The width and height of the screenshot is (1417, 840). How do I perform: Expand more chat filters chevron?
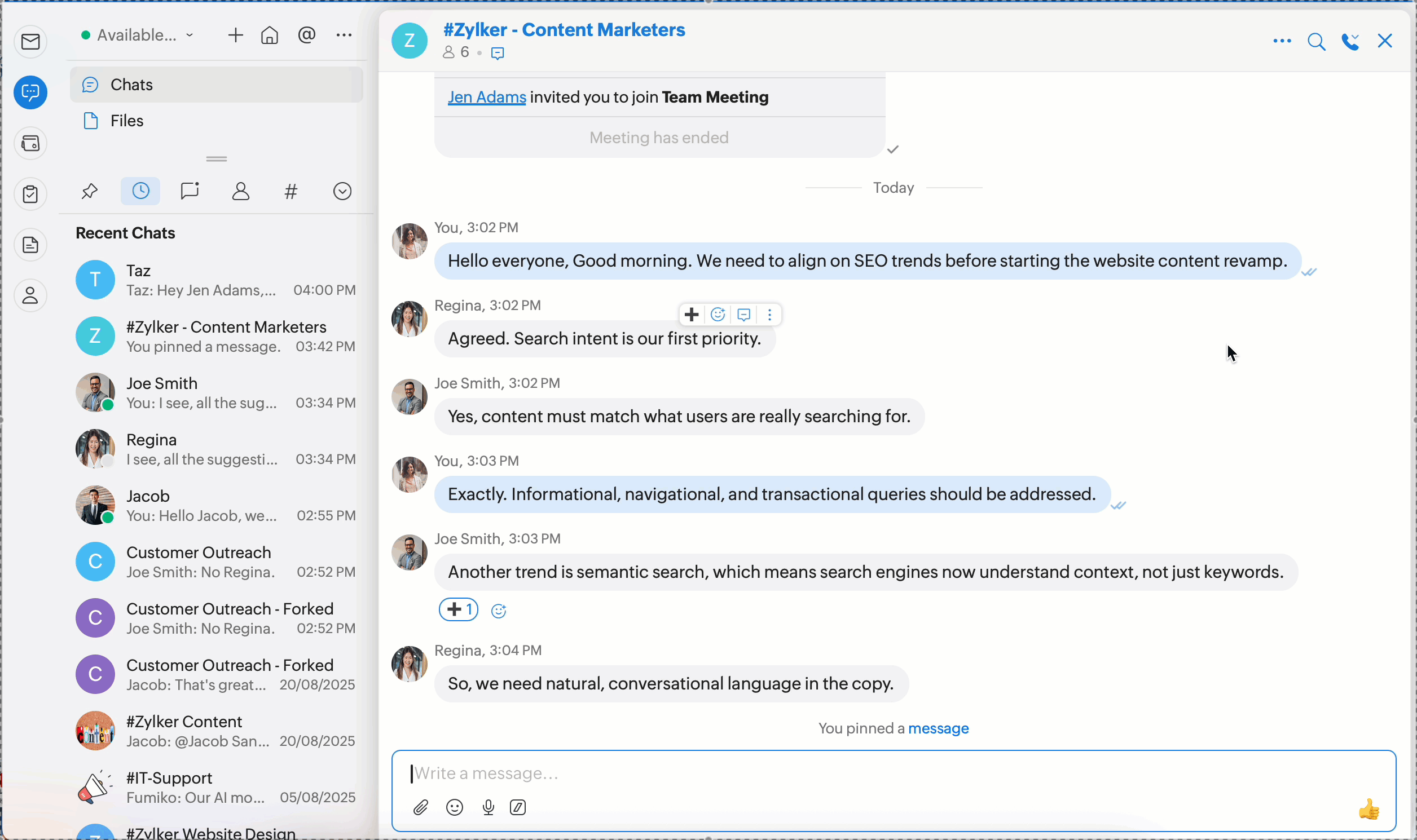(x=342, y=191)
